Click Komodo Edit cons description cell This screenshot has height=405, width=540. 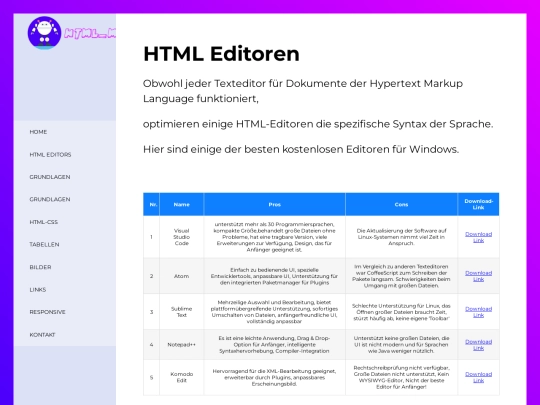click(x=402, y=377)
